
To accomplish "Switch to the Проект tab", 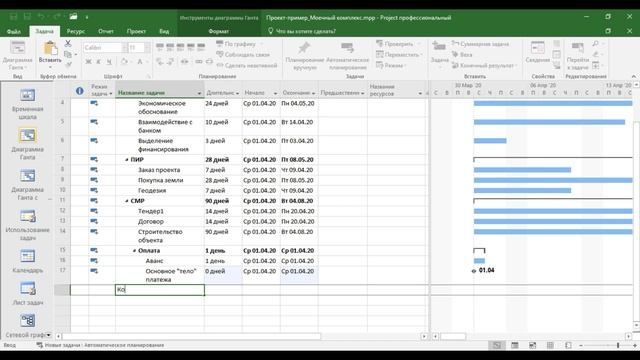I will [136, 31].
